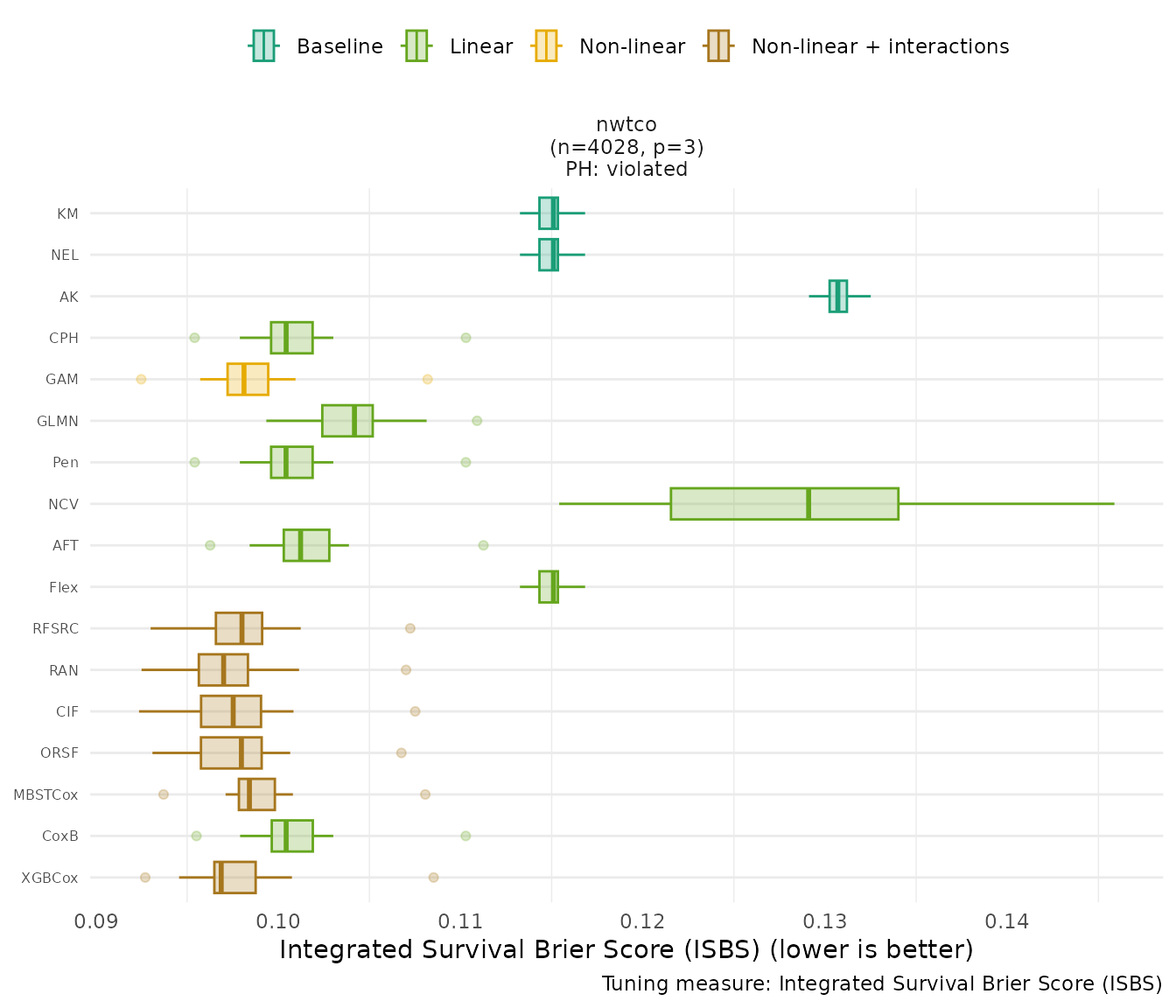1176x1008 pixels.
Task: Select the AK box plot
Action: pos(837,297)
